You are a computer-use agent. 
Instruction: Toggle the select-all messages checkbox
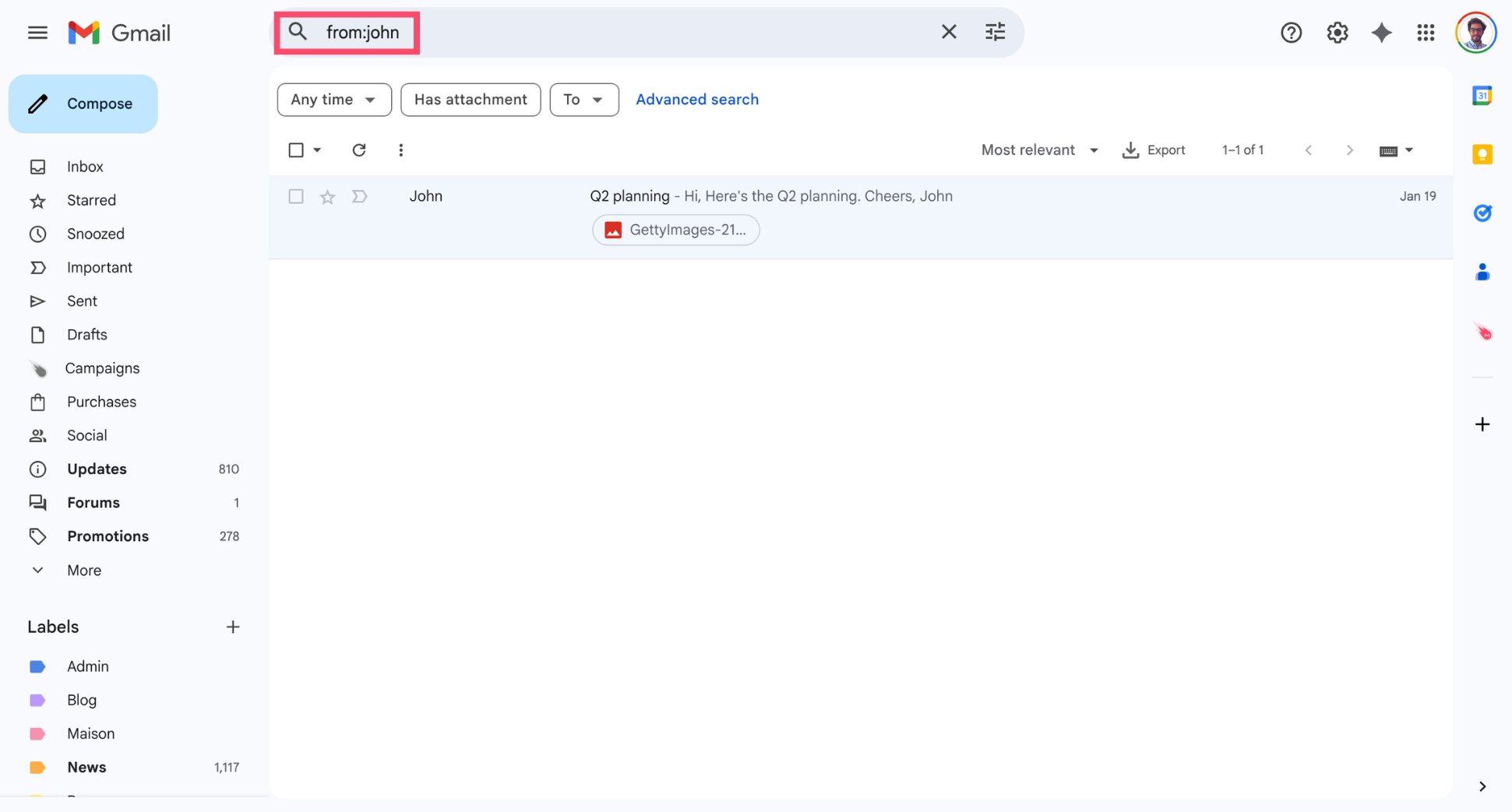(297, 149)
